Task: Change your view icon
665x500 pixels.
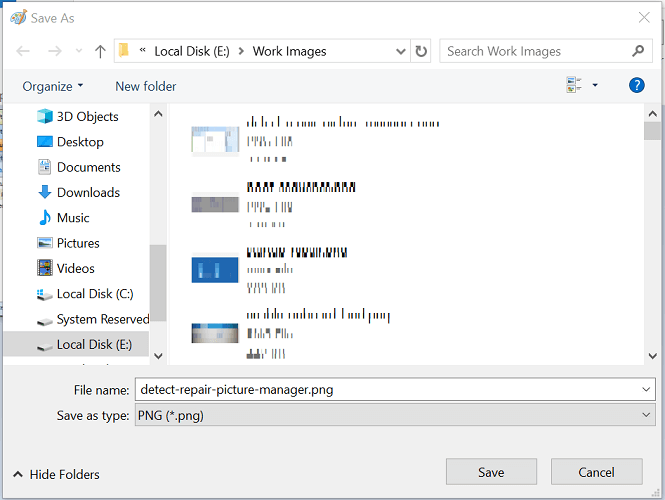Action: tap(574, 85)
